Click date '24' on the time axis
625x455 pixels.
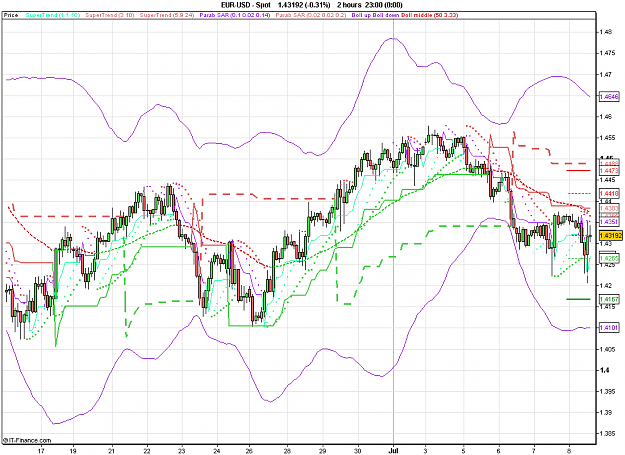(x=217, y=451)
